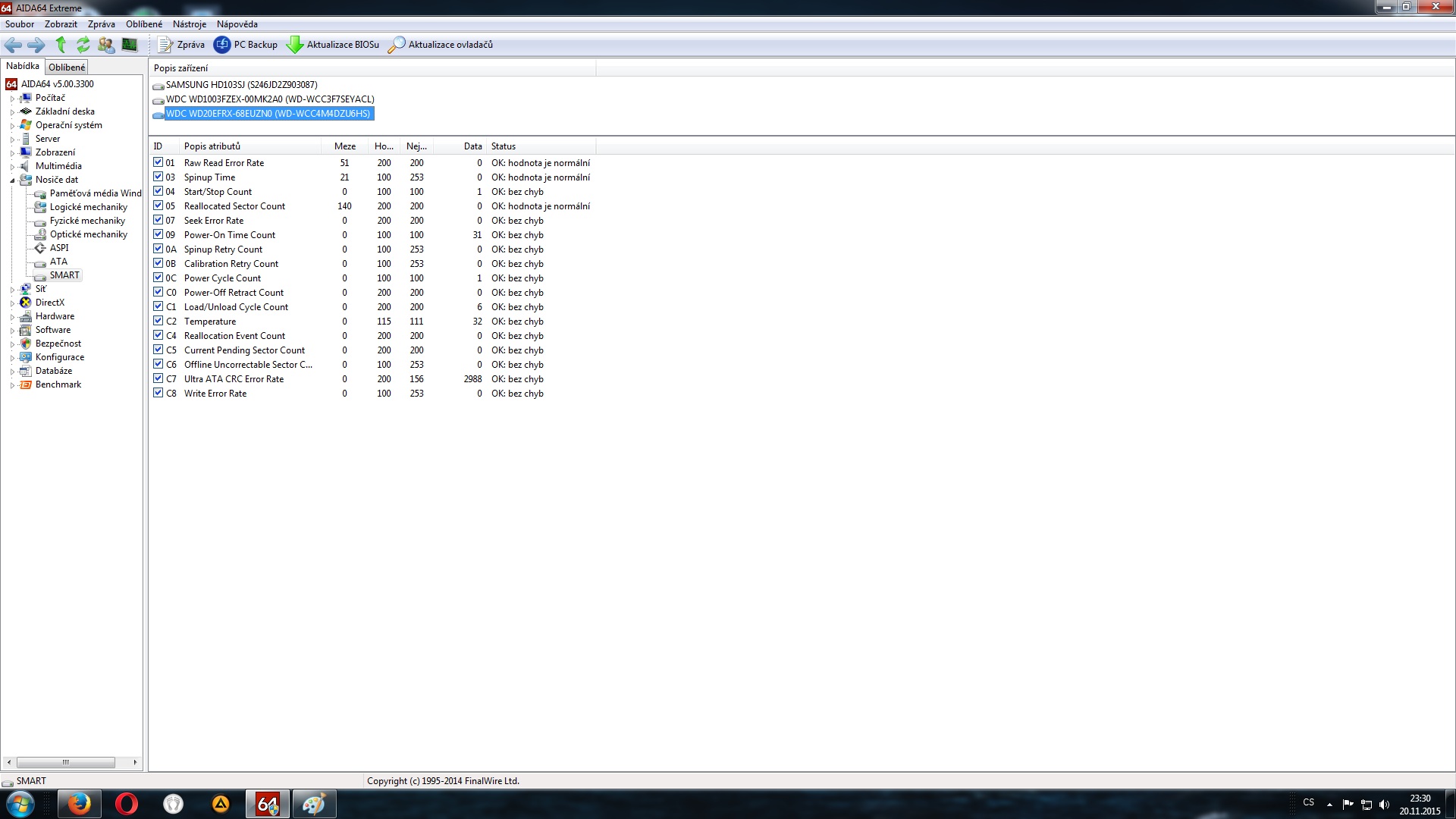The height and width of the screenshot is (819, 1456).
Task: Expand the Počítač tree node
Action: [x=12, y=99]
